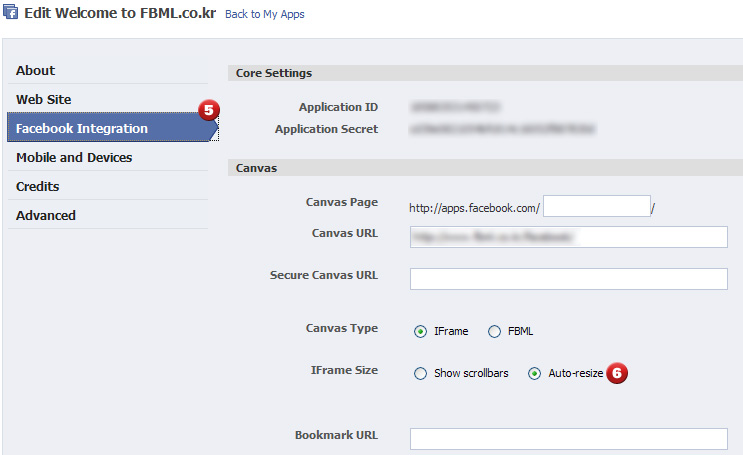This screenshot has width=743, height=455.
Task: Go back via 'Back to My Apps' link
Action: (264, 14)
